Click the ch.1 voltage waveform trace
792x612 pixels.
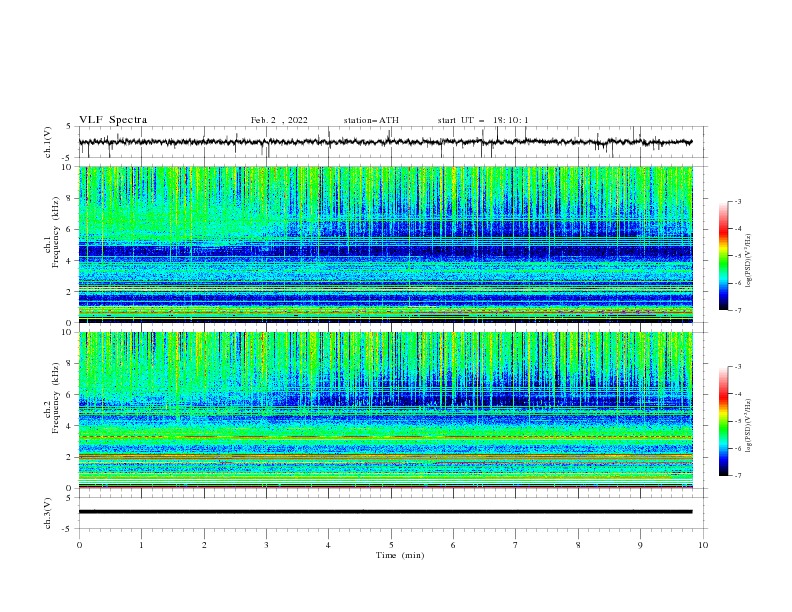(x=385, y=142)
